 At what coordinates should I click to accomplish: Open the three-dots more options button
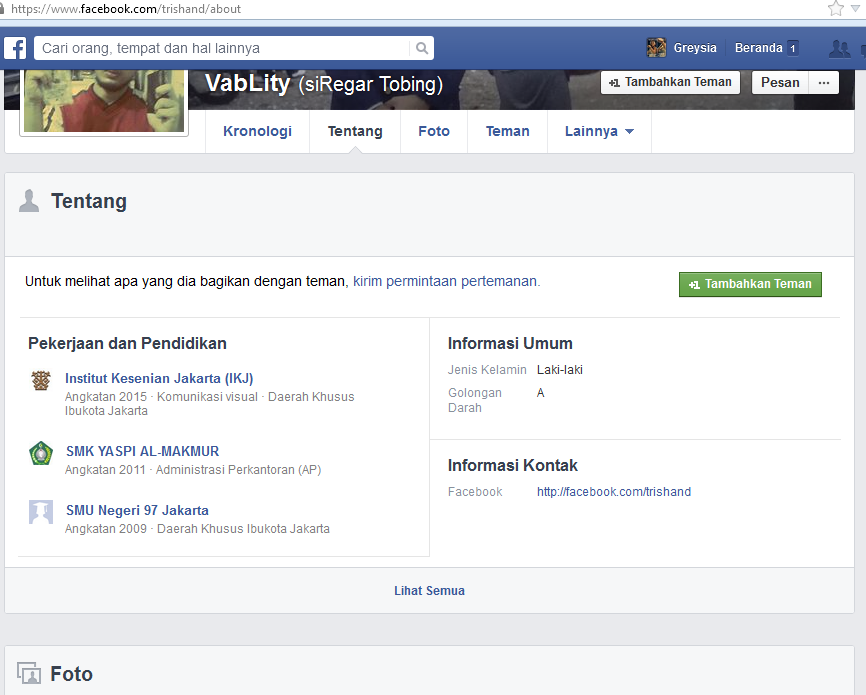pyautogui.click(x=824, y=82)
